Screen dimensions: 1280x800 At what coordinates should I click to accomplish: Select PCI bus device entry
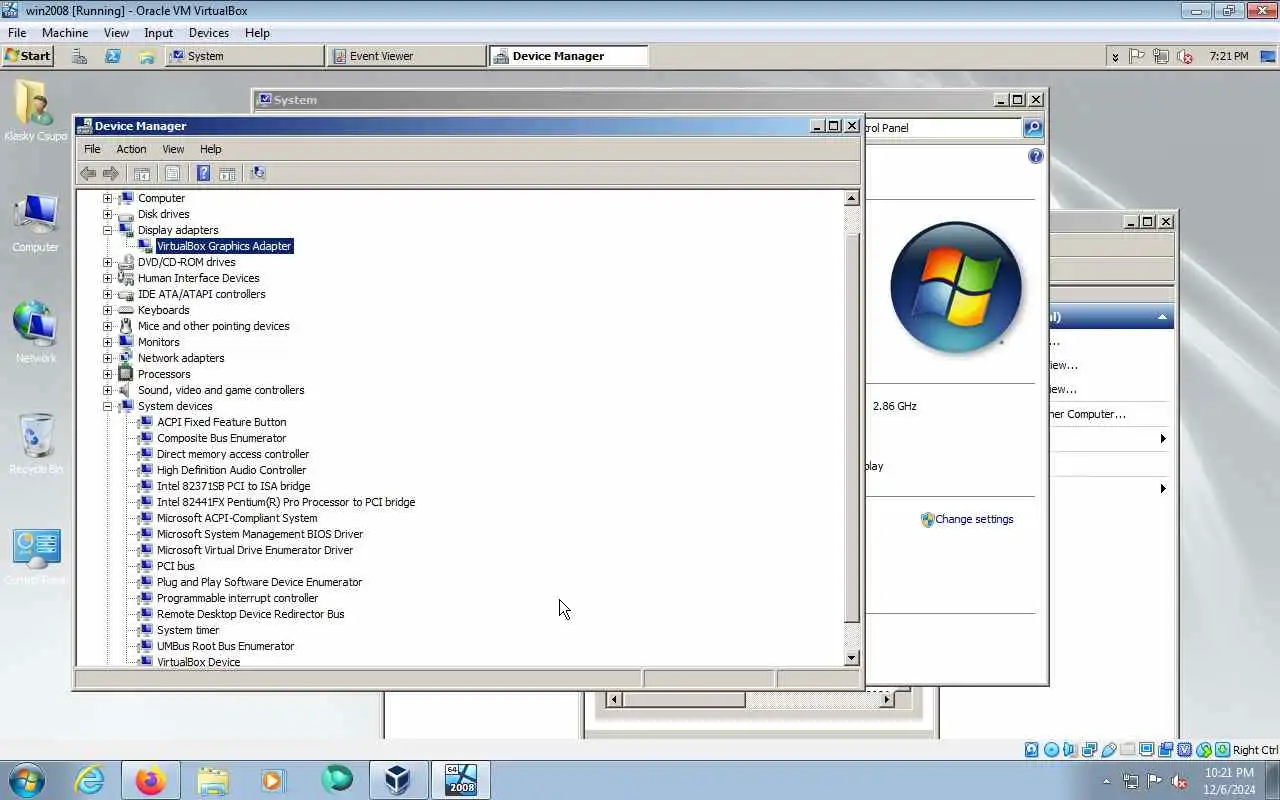[176, 566]
